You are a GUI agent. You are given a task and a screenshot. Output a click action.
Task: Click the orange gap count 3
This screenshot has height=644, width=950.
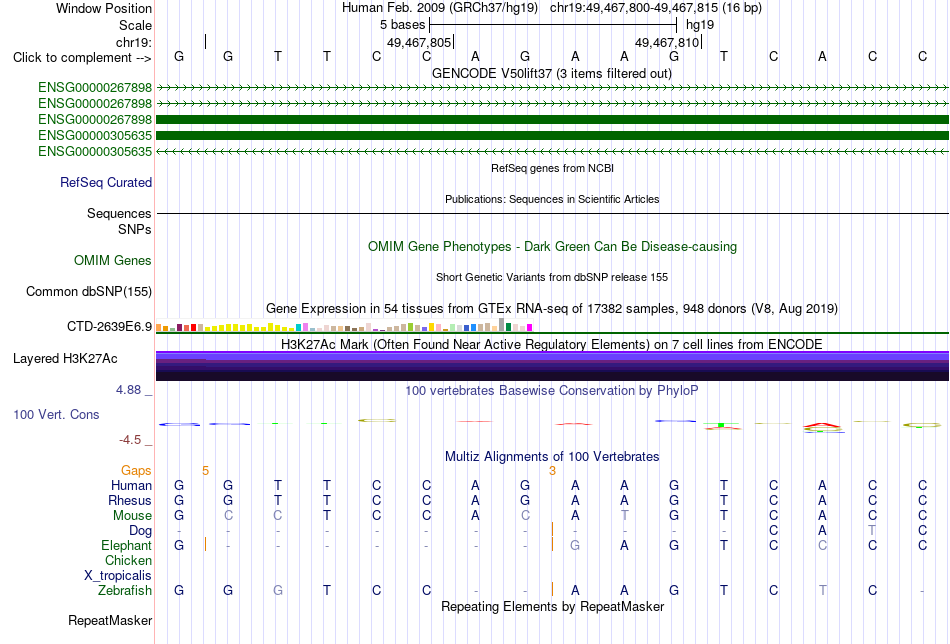pos(552,471)
